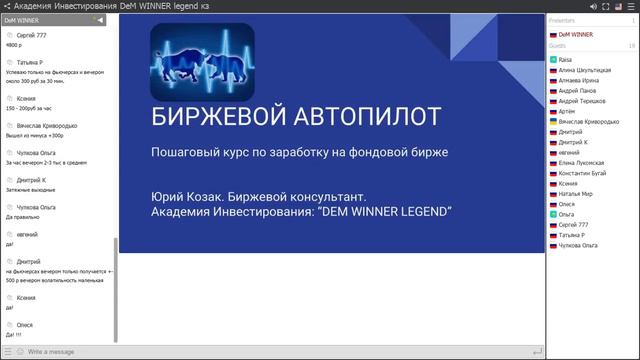Click chat bubble icon next to Дмитрий К message

(10, 180)
